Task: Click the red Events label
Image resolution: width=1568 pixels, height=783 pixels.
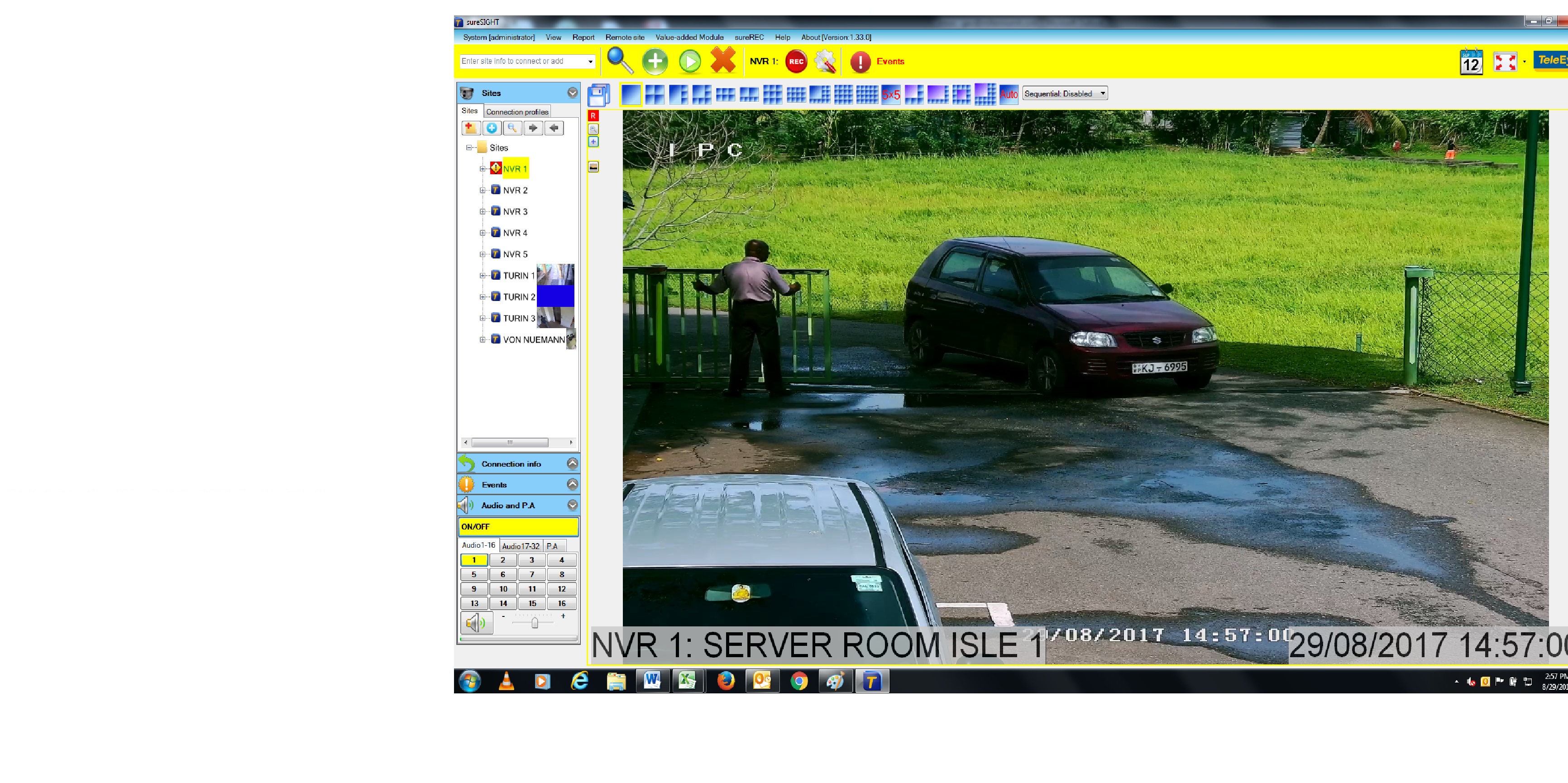Action: (890, 62)
